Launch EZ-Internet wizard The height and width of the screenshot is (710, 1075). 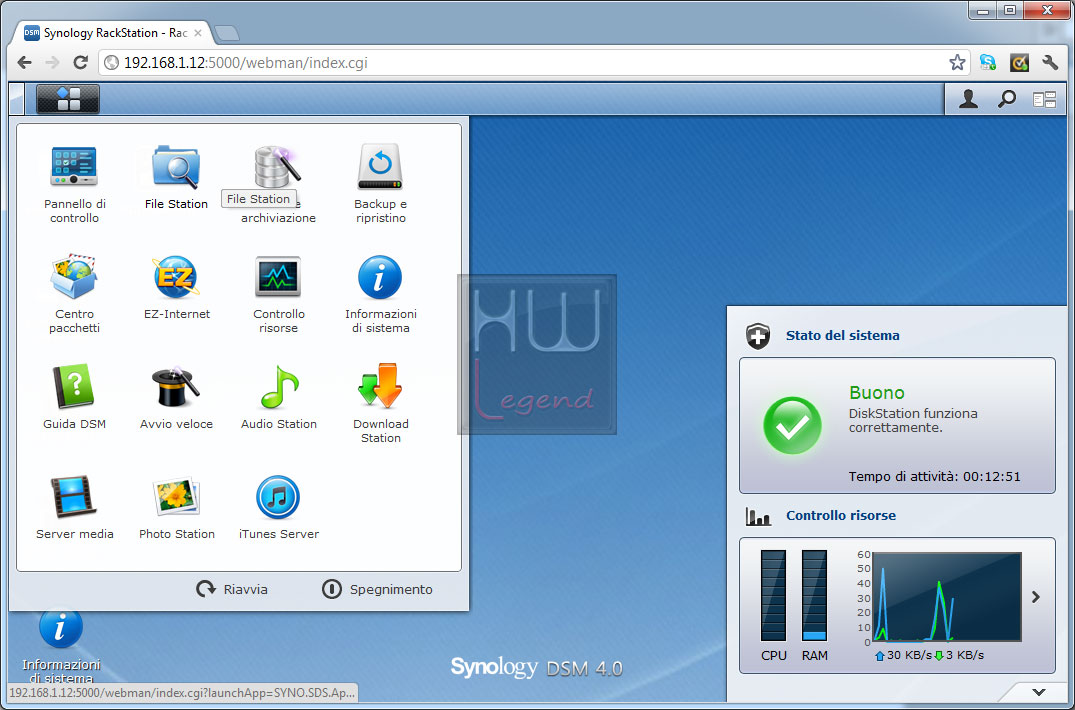pos(176,286)
